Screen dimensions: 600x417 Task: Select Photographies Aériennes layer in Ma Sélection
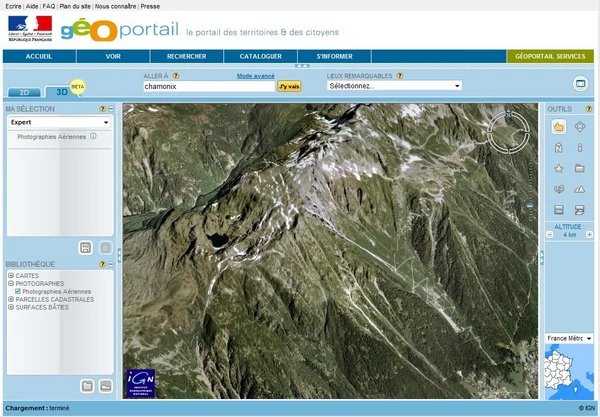pyautogui.click(x=51, y=137)
